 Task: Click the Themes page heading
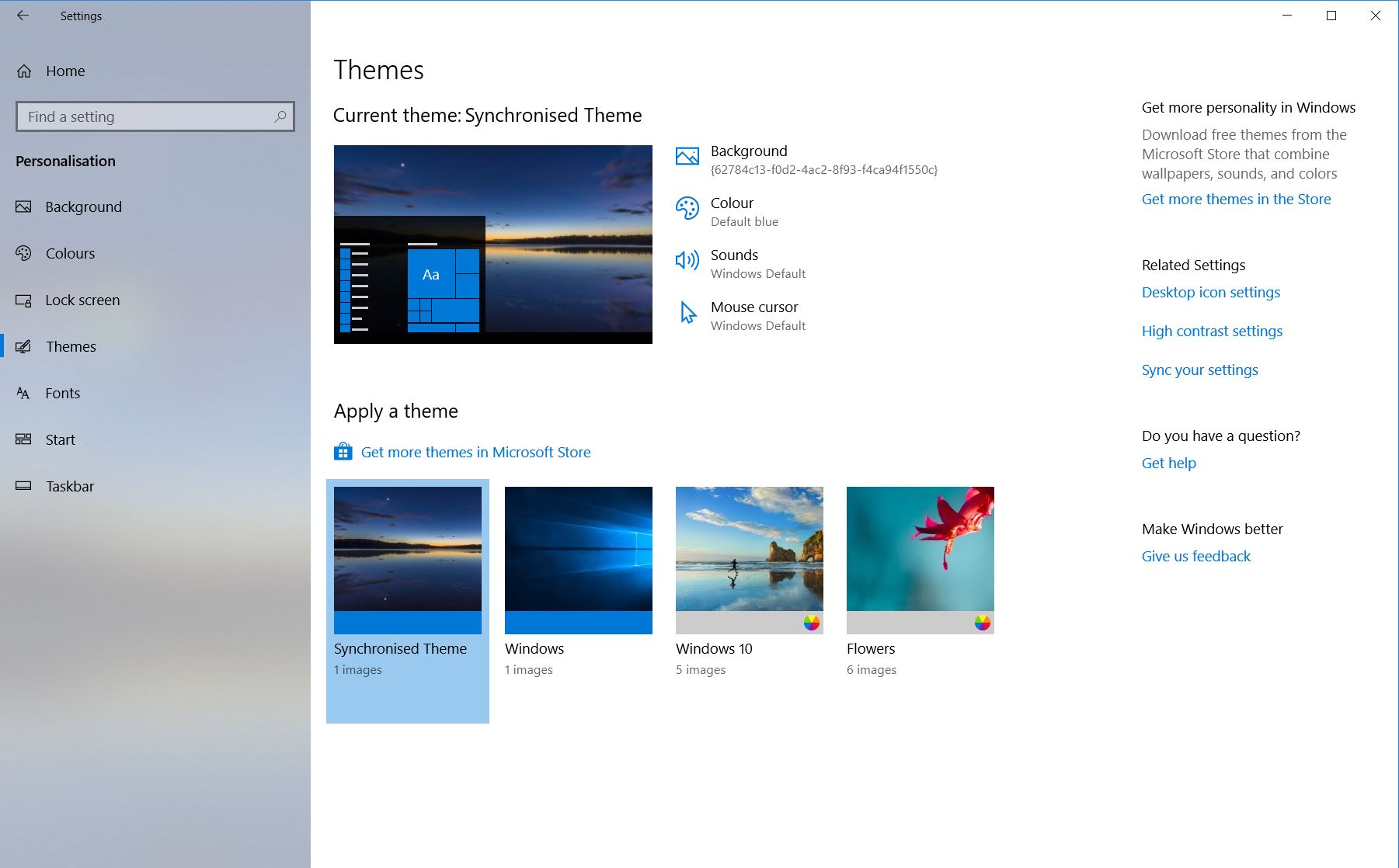click(378, 70)
